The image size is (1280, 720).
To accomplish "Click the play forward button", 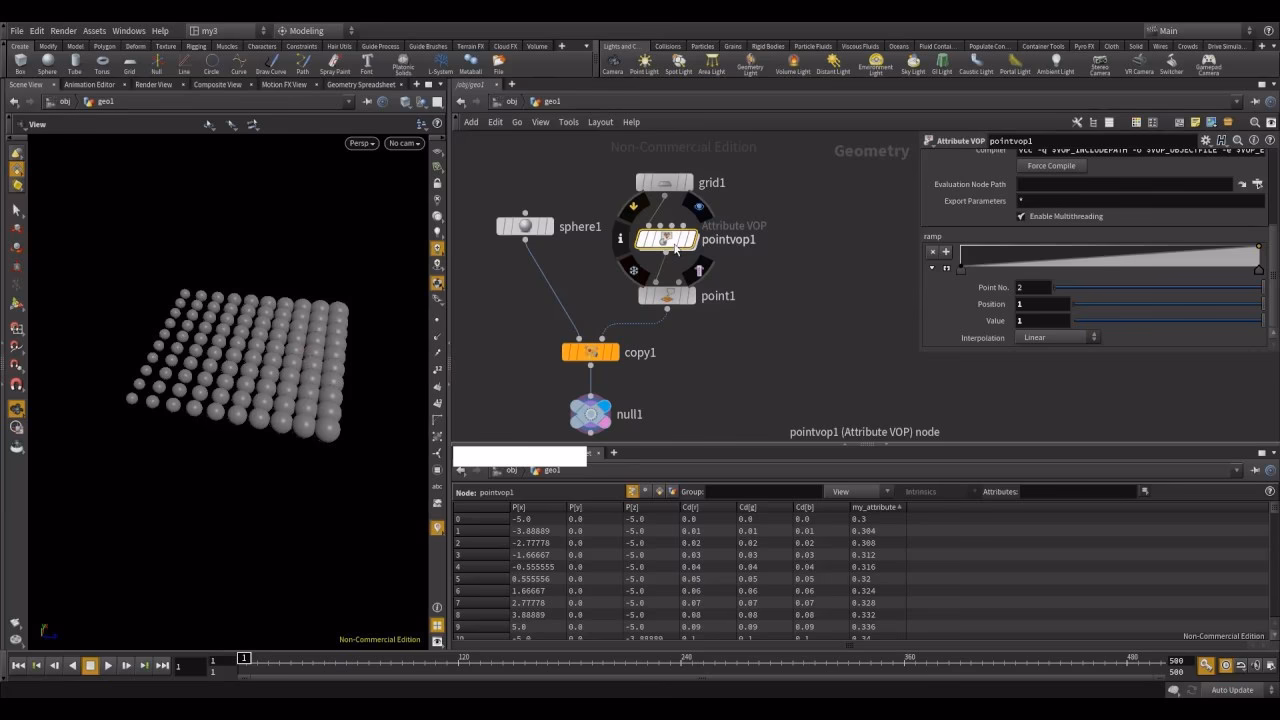I will pos(108,665).
